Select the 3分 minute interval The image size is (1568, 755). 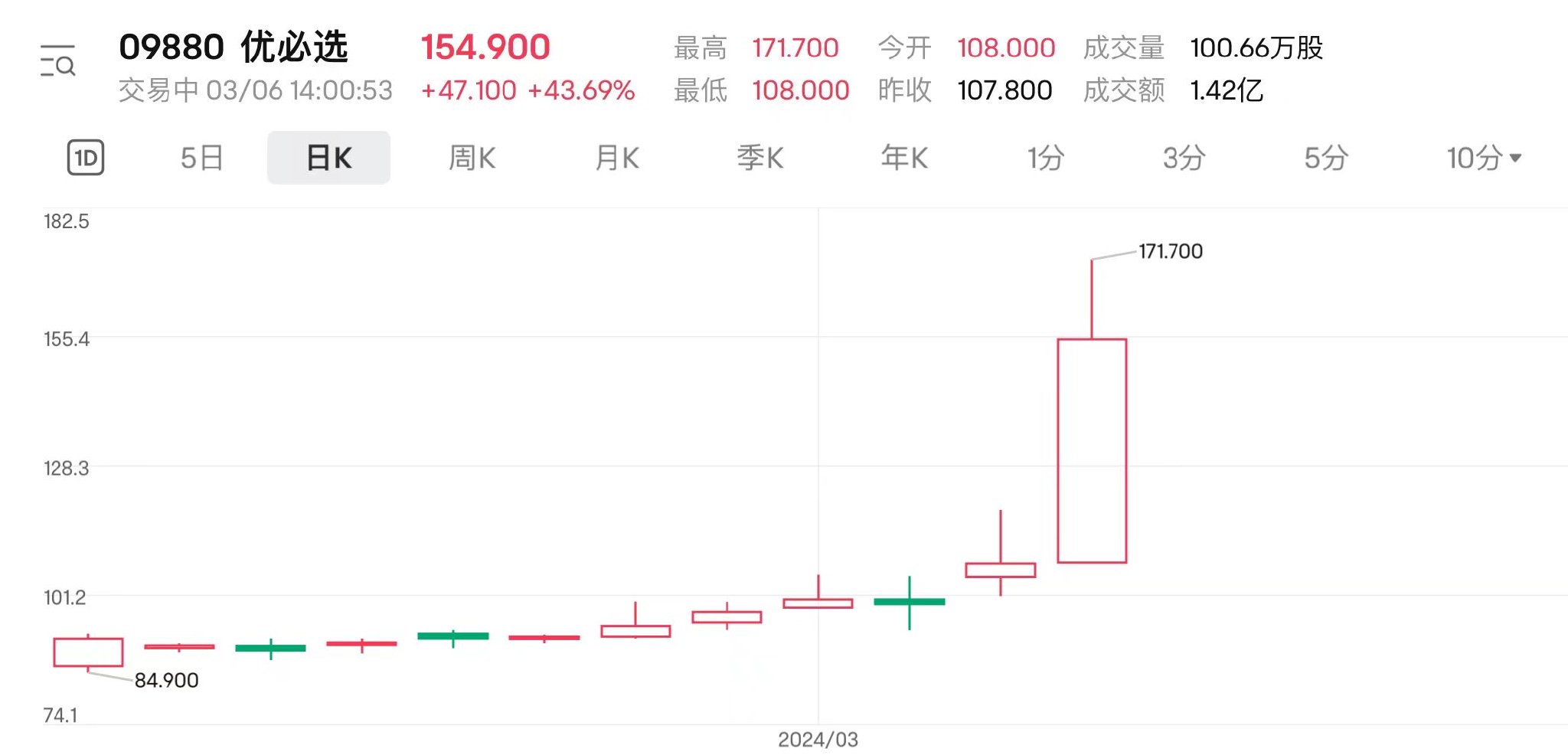pos(1184,158)
